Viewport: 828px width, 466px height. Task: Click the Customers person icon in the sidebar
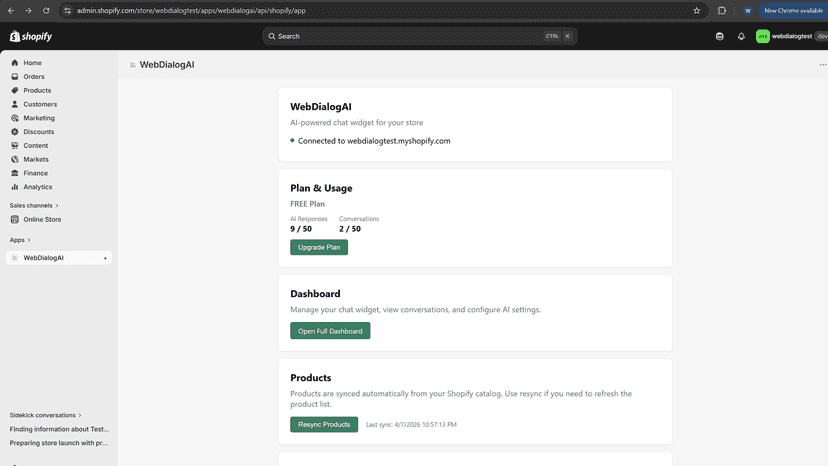coord(15,104)
